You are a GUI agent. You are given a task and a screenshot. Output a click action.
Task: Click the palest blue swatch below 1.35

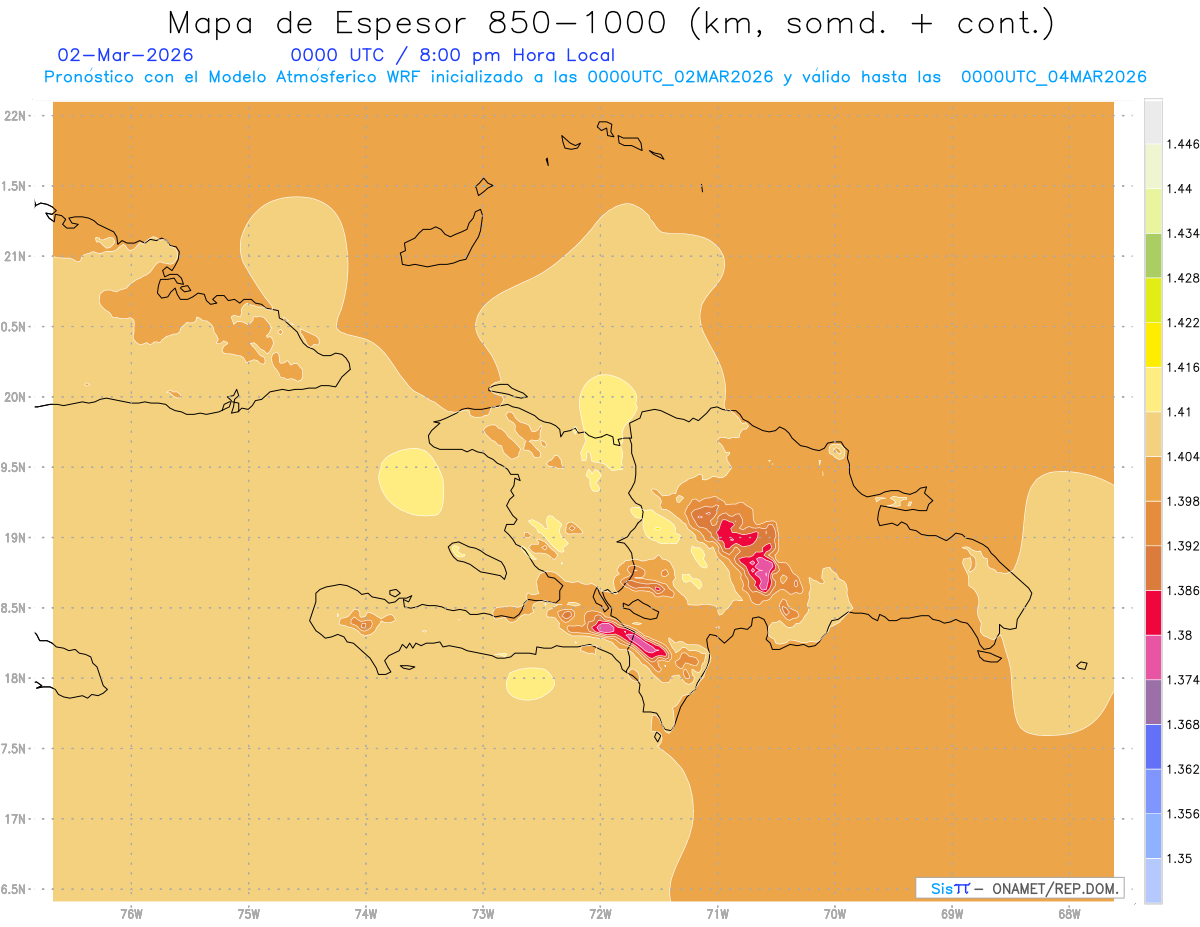tap(1153, 880)
